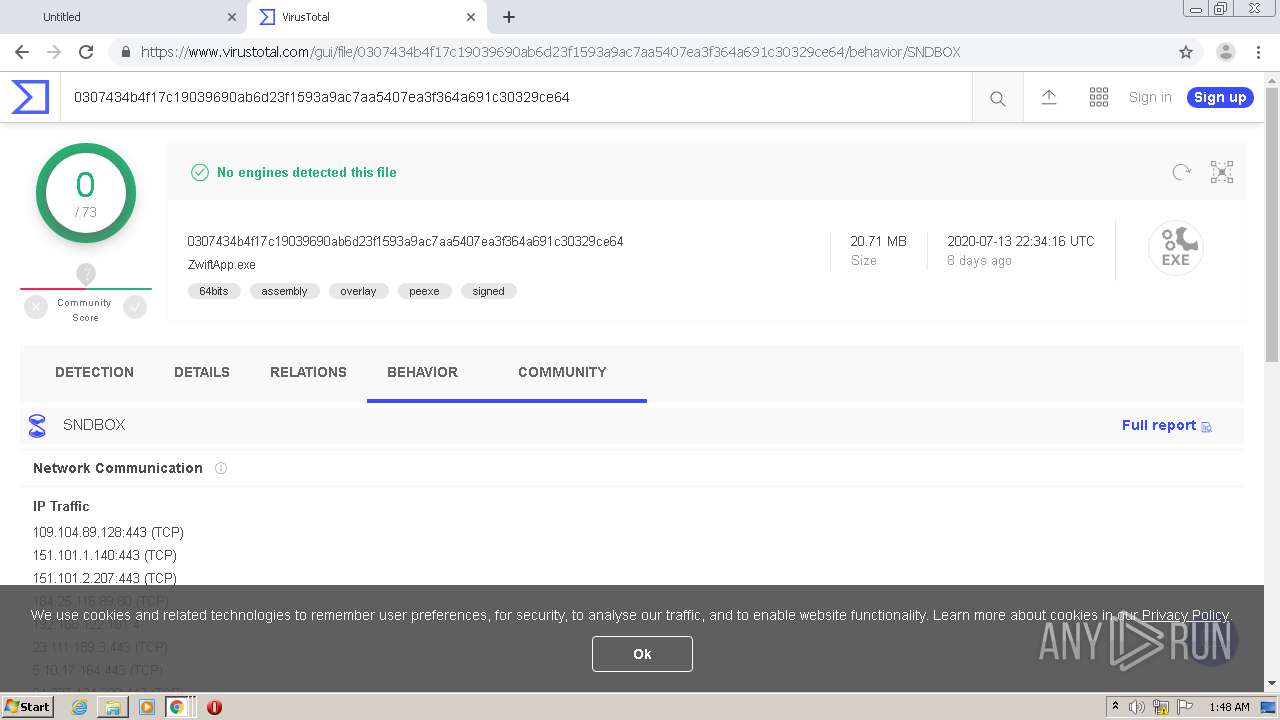The width and height of the screenshot is (1280, 720).
Task: Click the community score question marker
Action: [86, 274]
